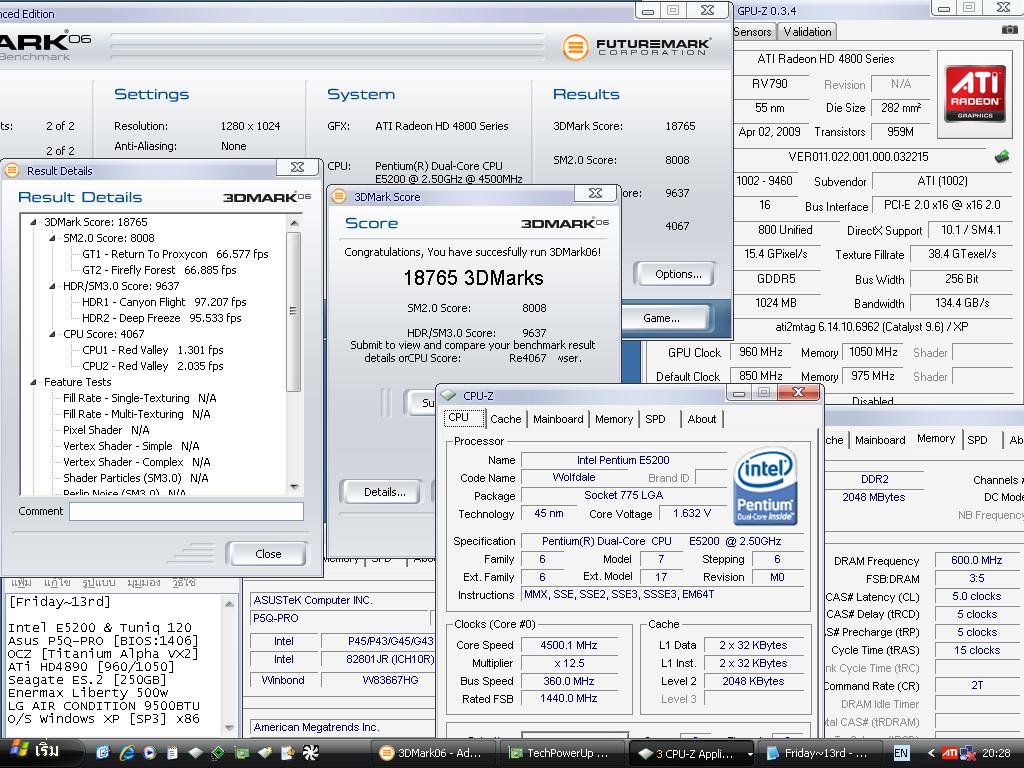This screenshot has height=768, width=1024.
Task: Collapse the SM2.0 Score tree node
Action: click(54, 238)
